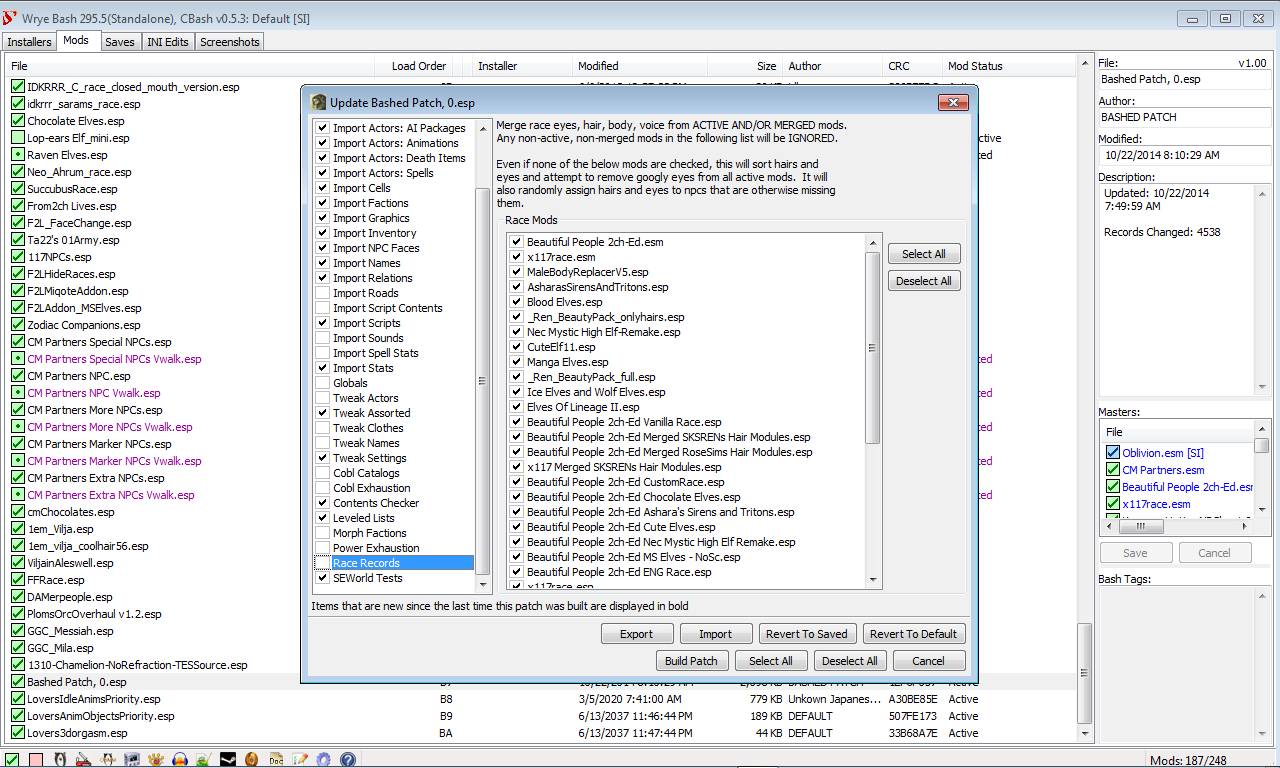Enable the Import Roads checkbox
This screenshot has height=768, width=1280.
[x=322, y=292]
